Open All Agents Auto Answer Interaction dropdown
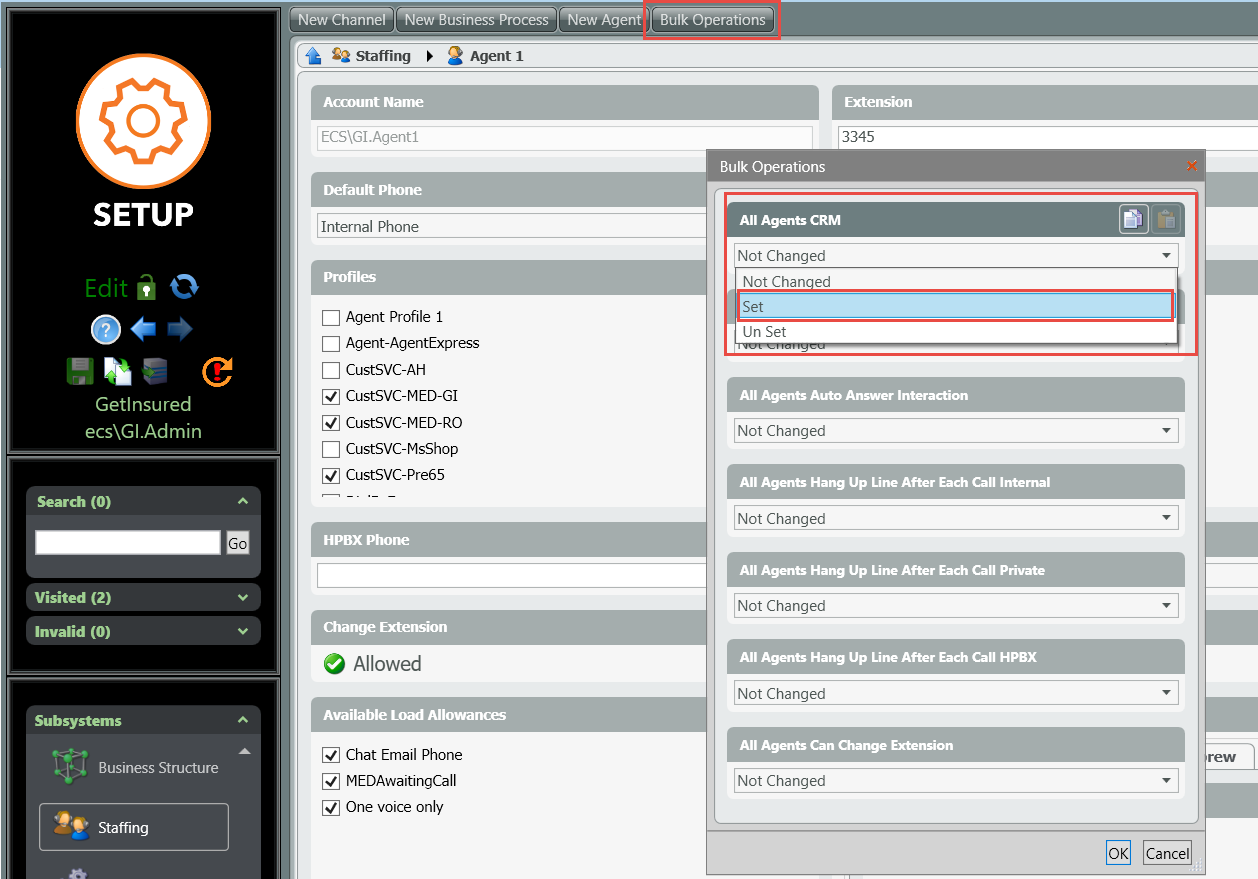The width and height of the screenshot is (1258, 879). 955,431
